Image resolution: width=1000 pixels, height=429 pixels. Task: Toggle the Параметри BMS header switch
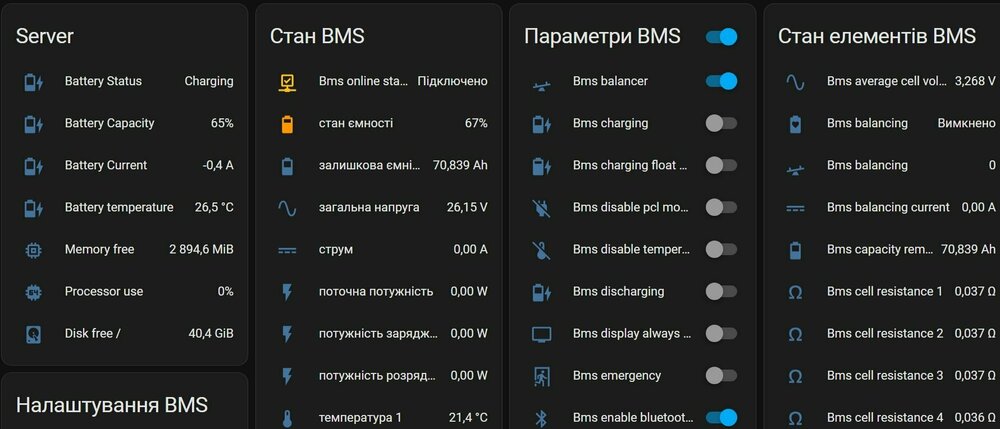721,37
